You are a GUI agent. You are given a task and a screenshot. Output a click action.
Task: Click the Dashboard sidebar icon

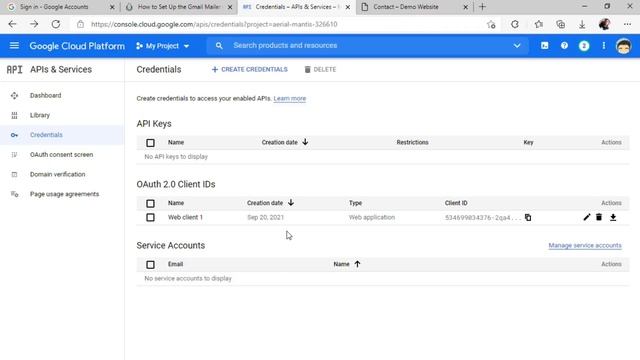[14, 96]
